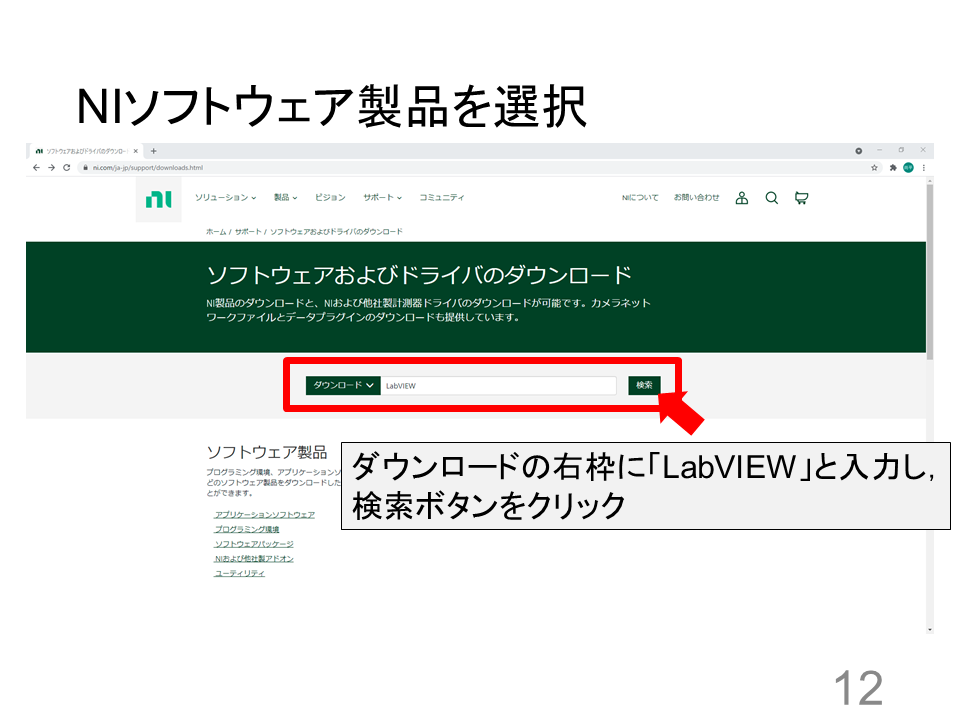Click the browser forward arrow
The height and width of the screenshot is (720, 960).
point(51,168)
